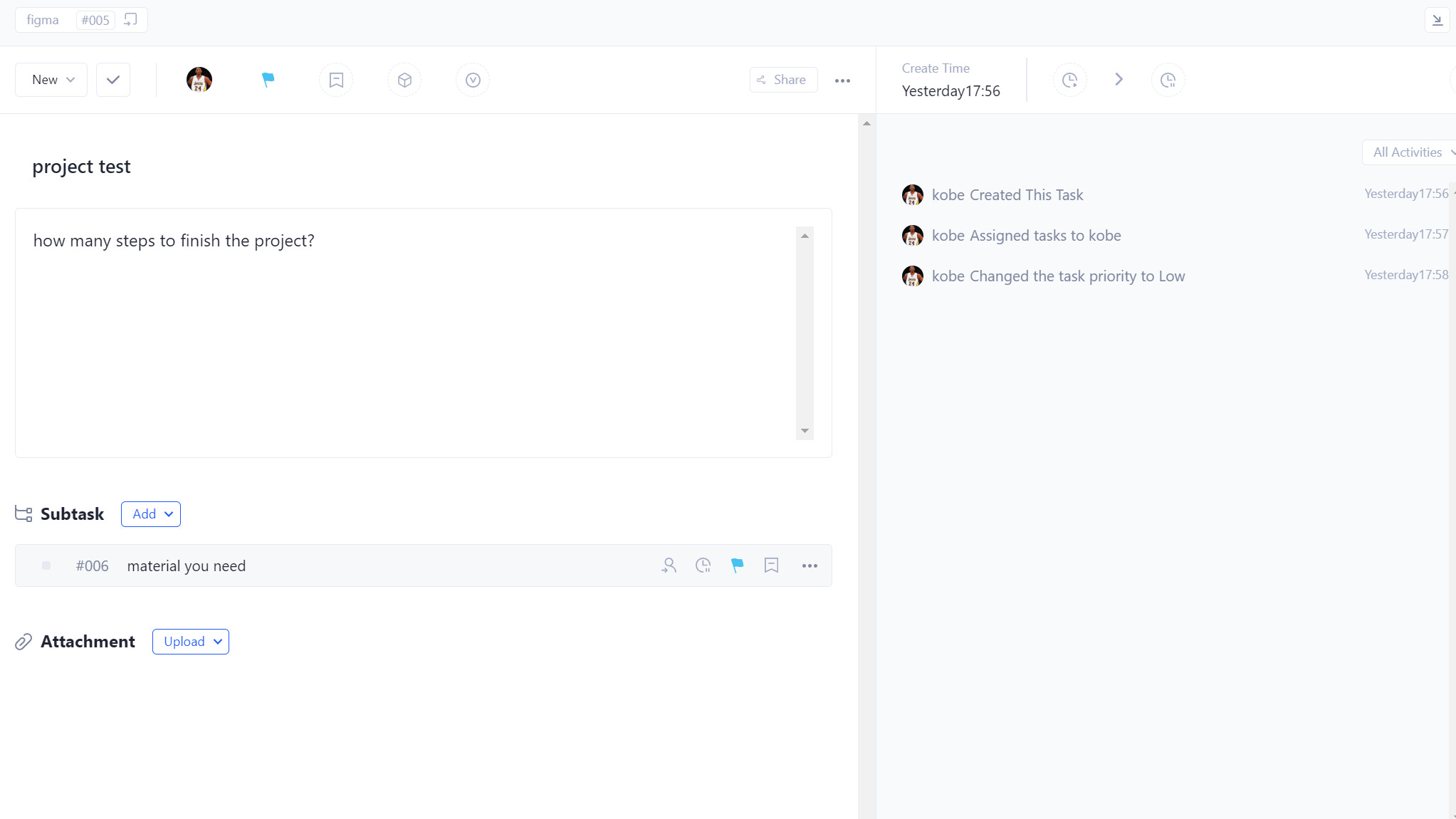The image size is (1456, 819).
Task: Open the All Activities filter dropdown
Action: 1410,152
